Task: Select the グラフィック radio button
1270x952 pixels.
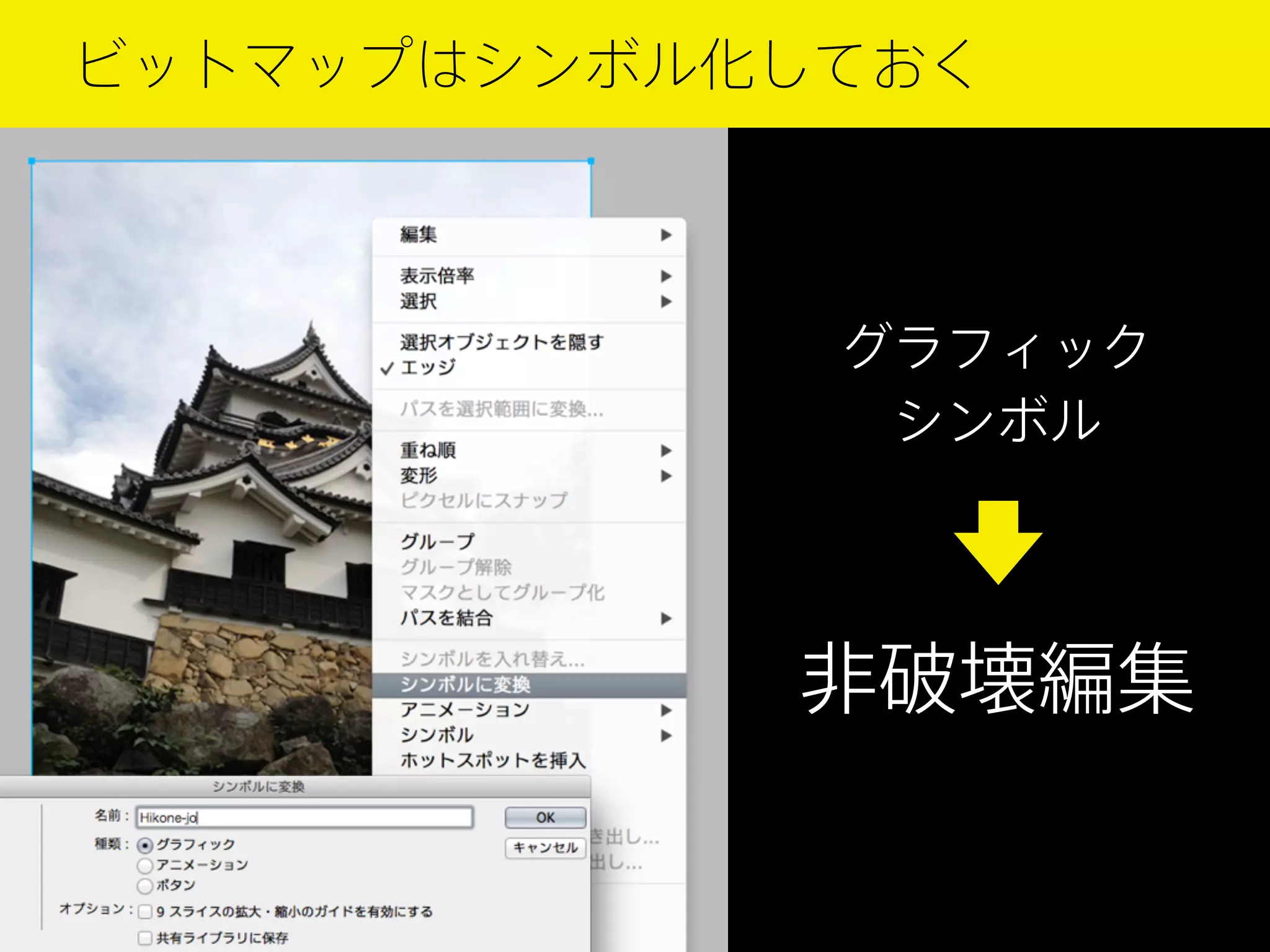Action: (x=145, y=845)
